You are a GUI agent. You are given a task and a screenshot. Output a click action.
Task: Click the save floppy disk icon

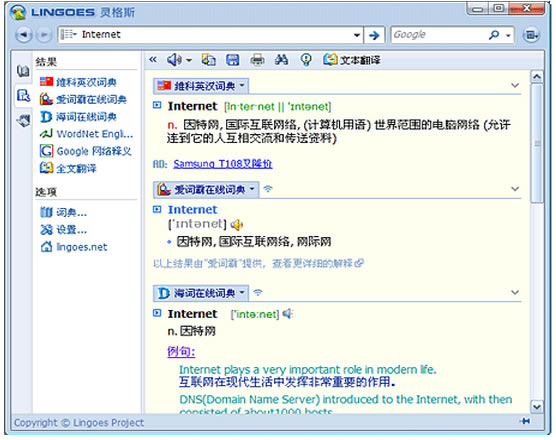[x=233, y=60]
